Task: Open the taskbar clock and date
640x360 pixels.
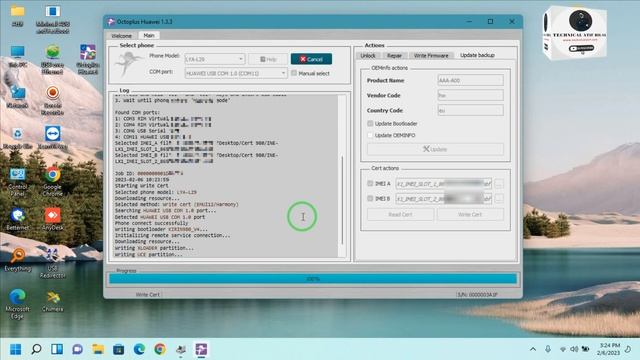Action: [x=609, y=349]
